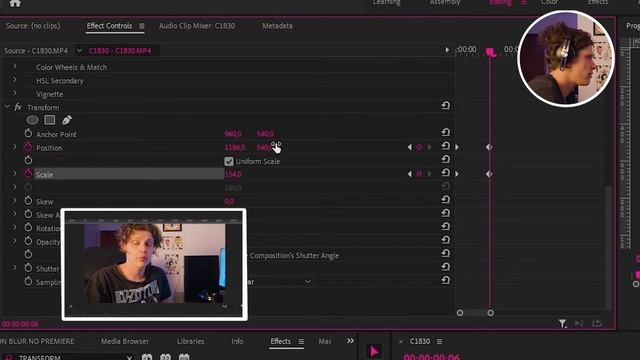Go to next Position keyframe
The image size is (640, 360).
pos(429,147)
